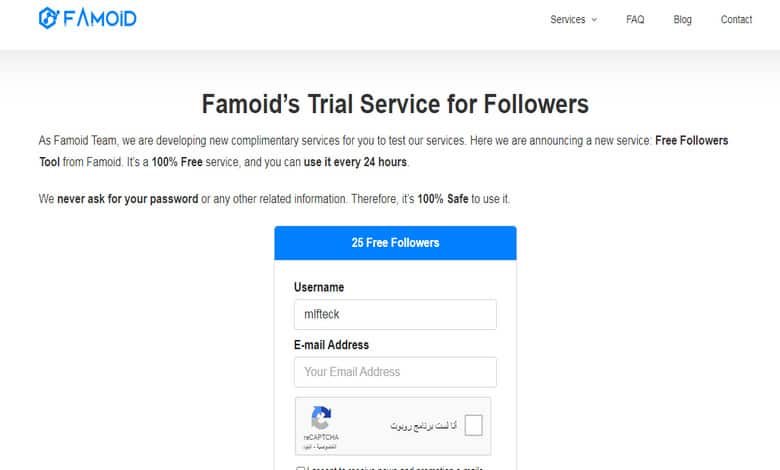Open the Blog link
This screenshot has width=780, height=470.
pos(682,20)
